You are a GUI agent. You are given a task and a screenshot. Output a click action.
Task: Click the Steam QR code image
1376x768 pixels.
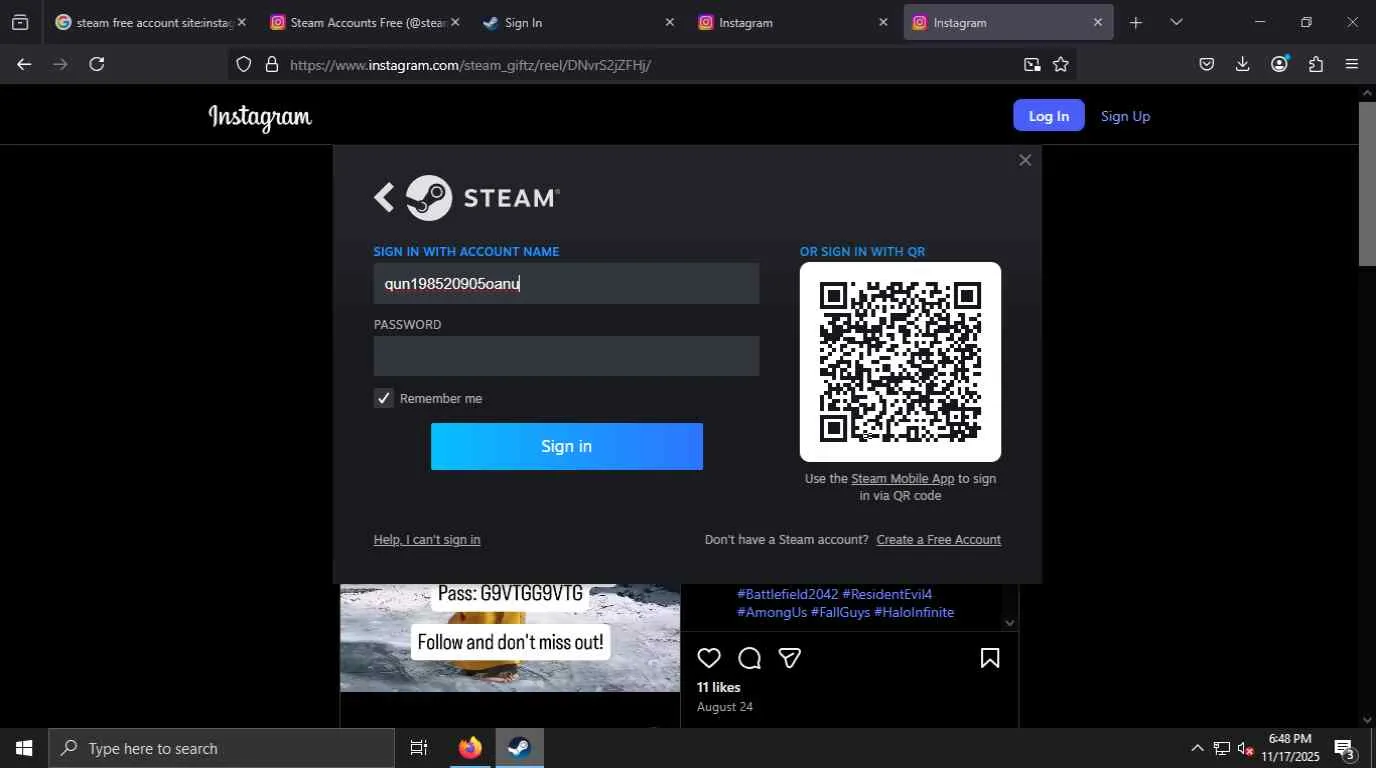[x=900, y=362]
